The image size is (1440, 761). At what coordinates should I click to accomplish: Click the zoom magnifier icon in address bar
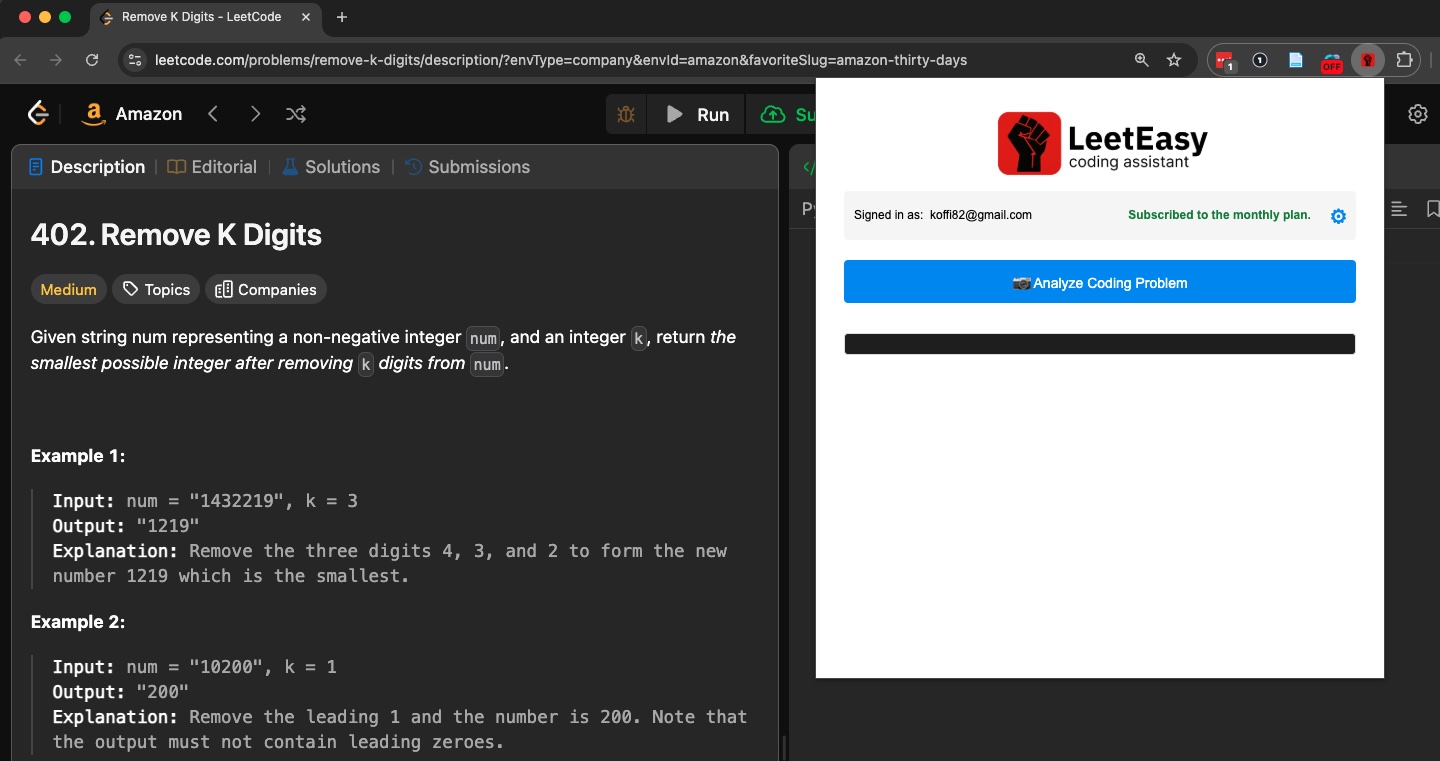pyautogui.click(x=1141, y=60)
